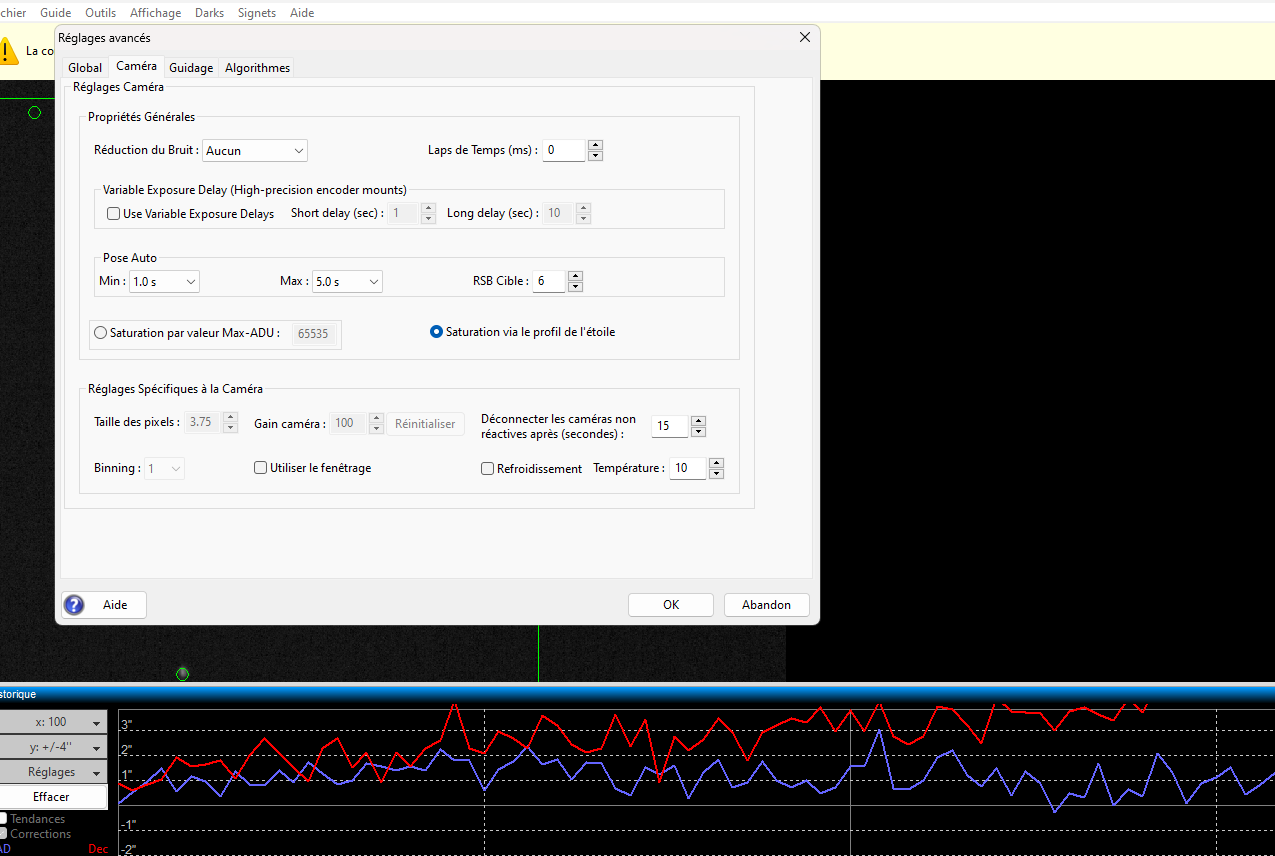Click the Effacer button
The image size is (1275, 856).
point(52,797)
